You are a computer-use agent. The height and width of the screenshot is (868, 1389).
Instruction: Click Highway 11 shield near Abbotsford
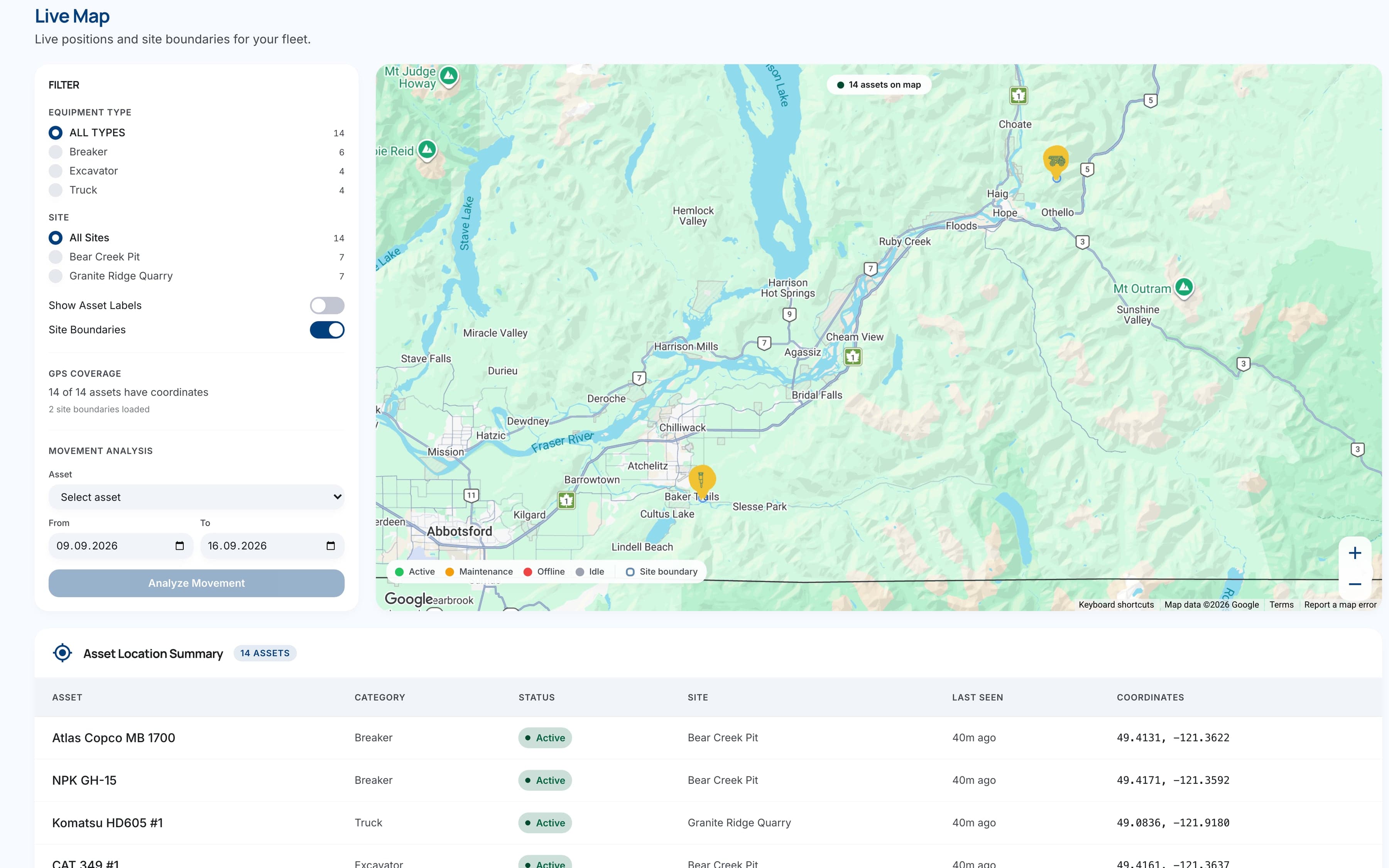tap(471, 495)
